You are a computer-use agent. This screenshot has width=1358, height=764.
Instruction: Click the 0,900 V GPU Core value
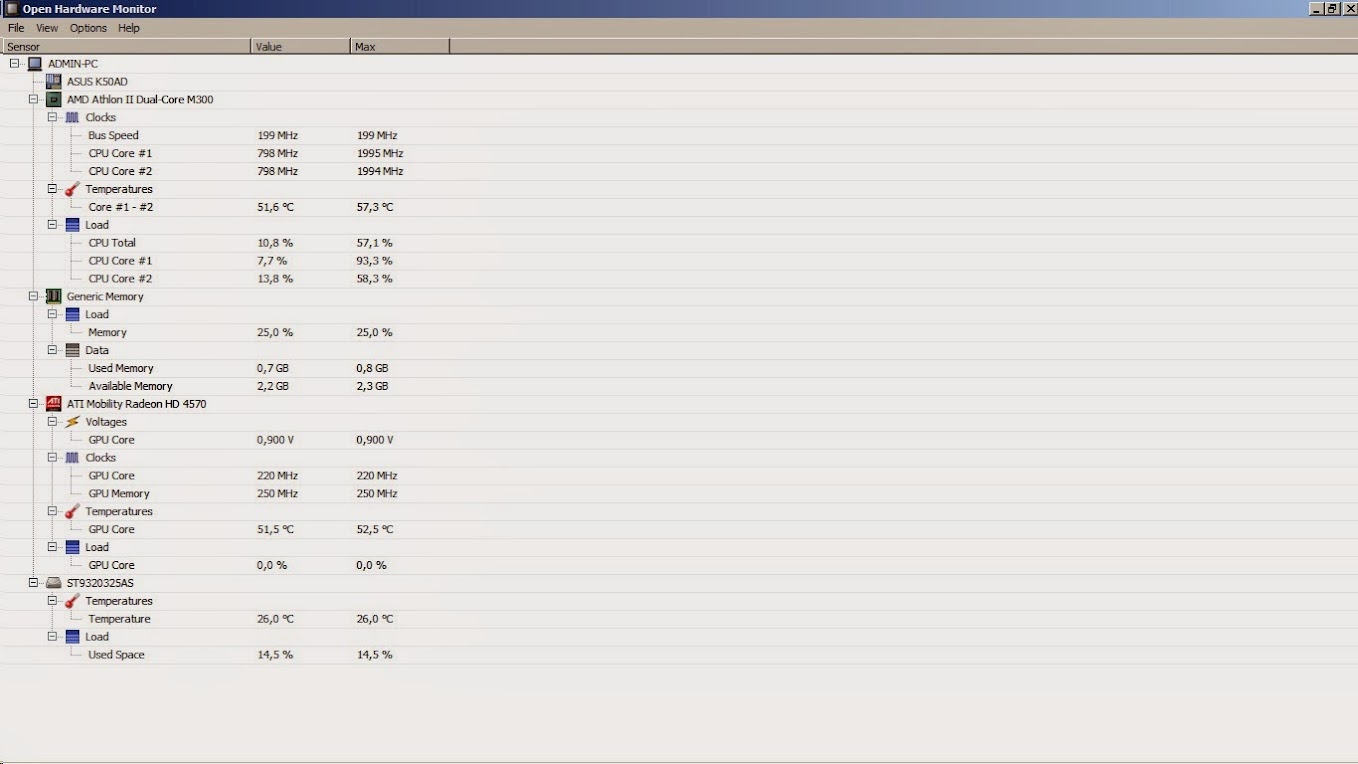tap(275, 440)
